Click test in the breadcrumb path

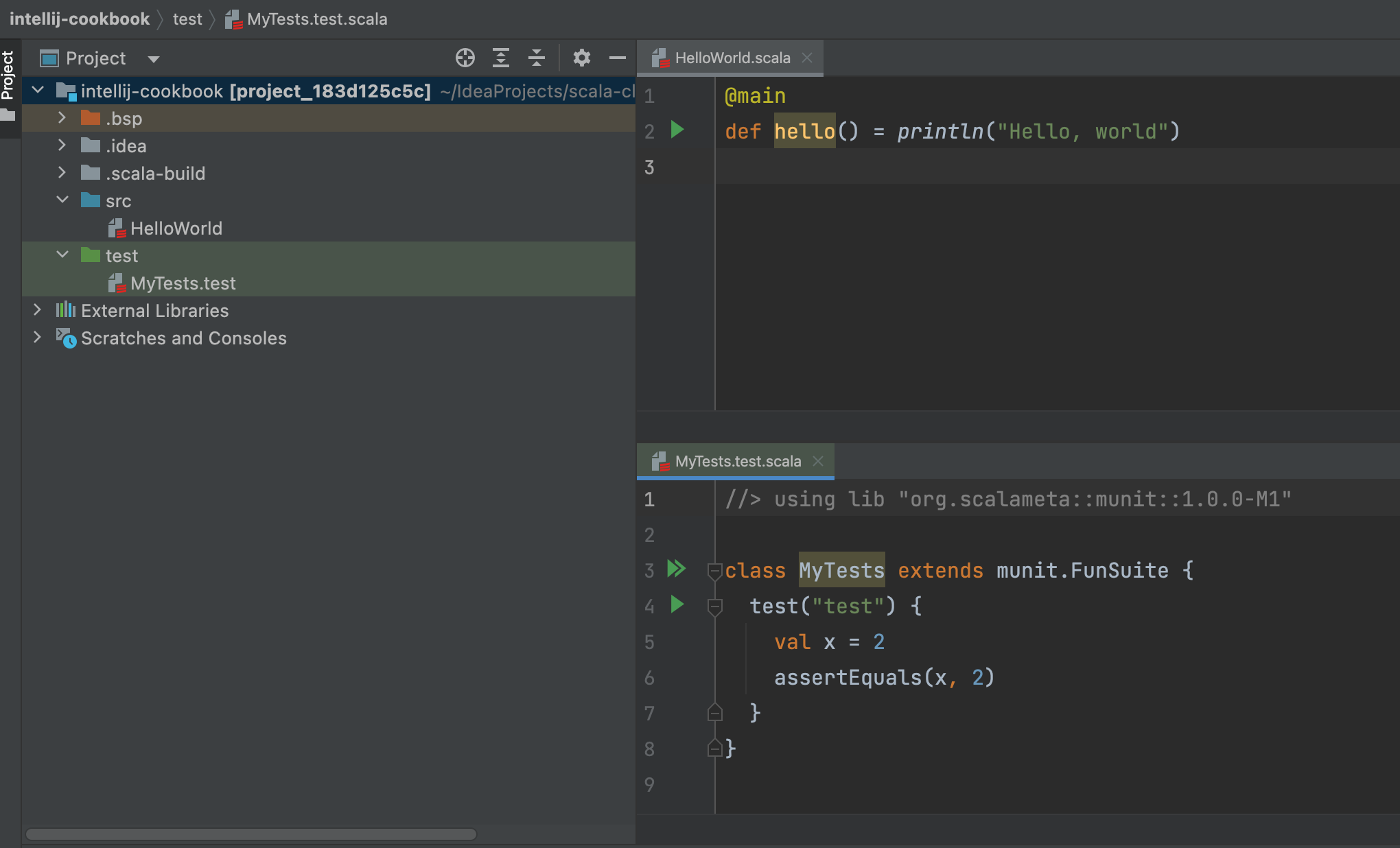[187, 19]
